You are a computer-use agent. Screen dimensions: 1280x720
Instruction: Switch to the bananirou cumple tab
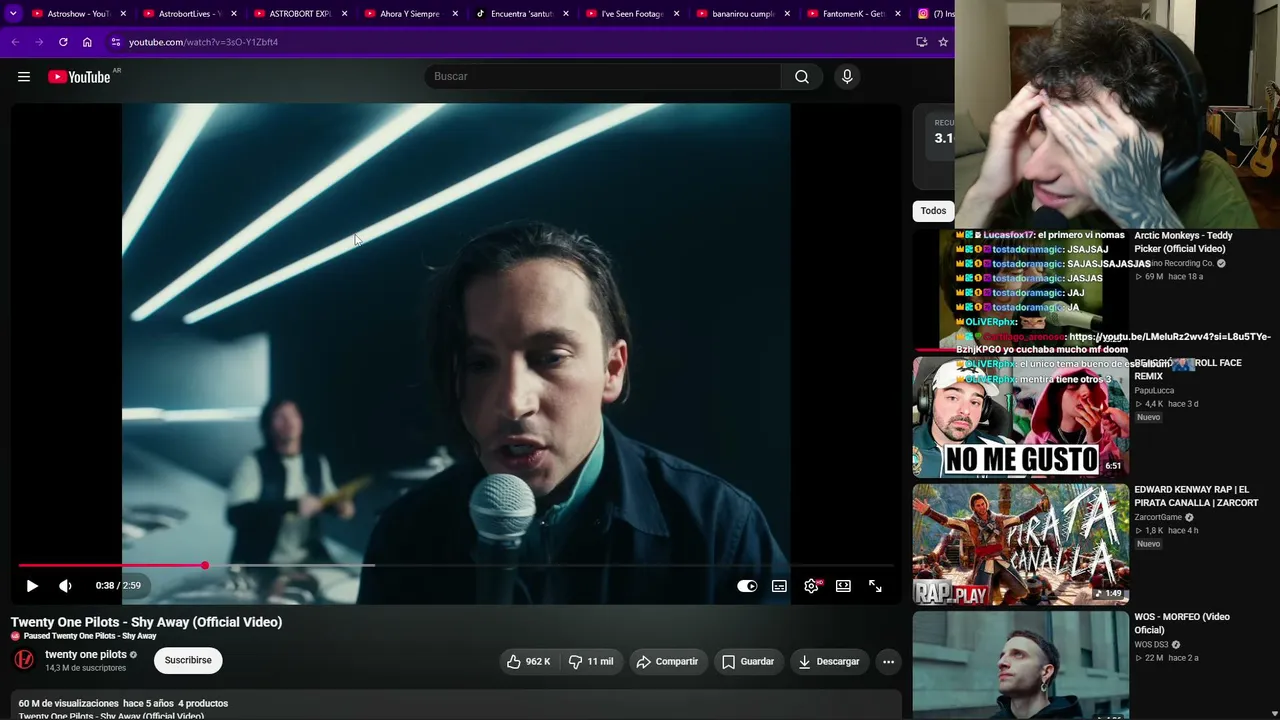coord(741,14)
